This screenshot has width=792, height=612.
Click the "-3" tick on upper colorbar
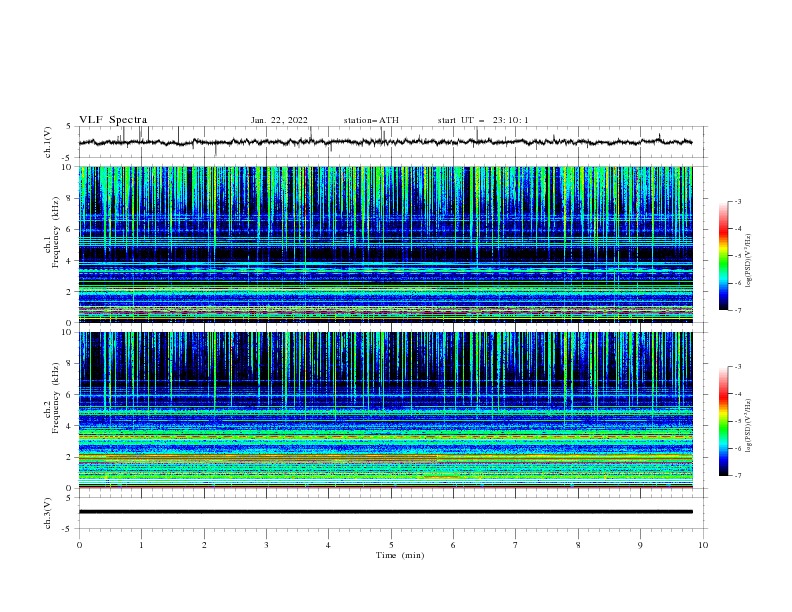click(738, 201)
